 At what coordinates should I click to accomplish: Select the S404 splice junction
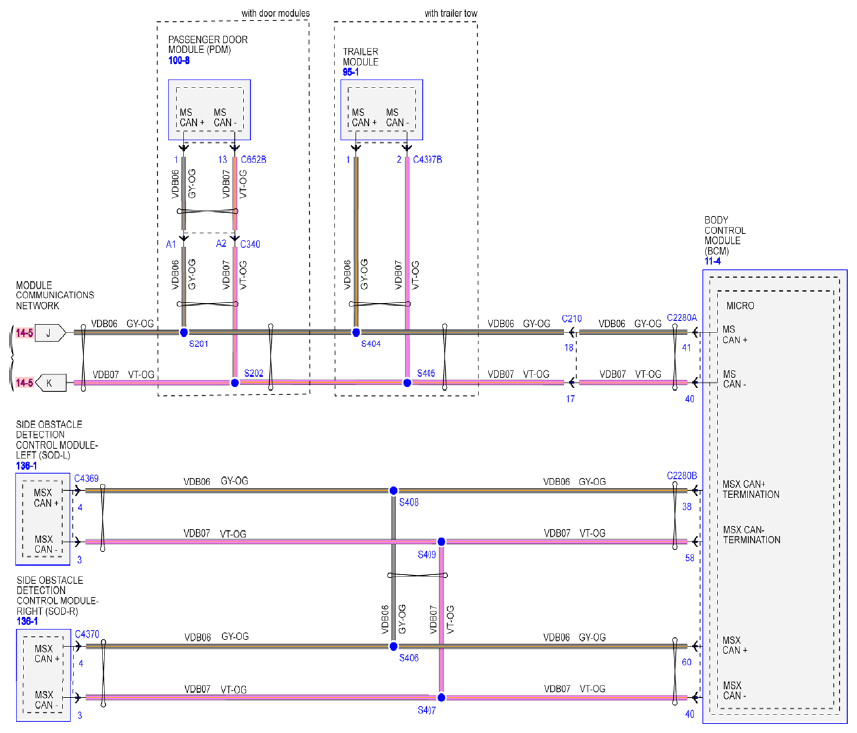pos(356,332)
